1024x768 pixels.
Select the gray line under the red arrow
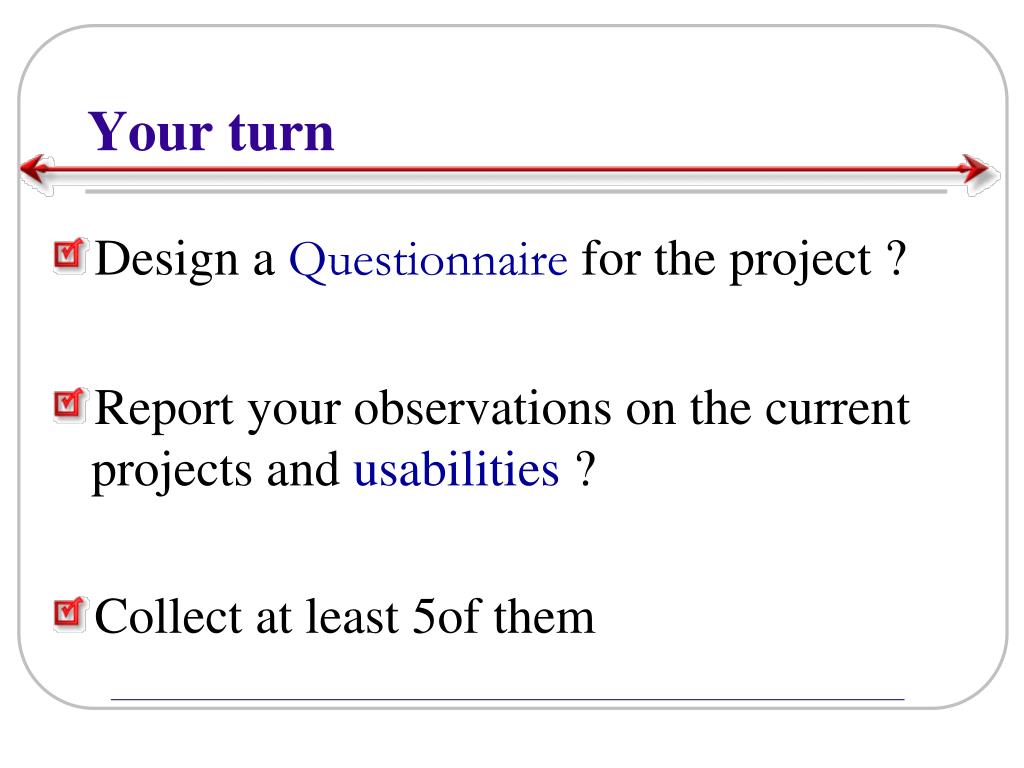[516, 191]
